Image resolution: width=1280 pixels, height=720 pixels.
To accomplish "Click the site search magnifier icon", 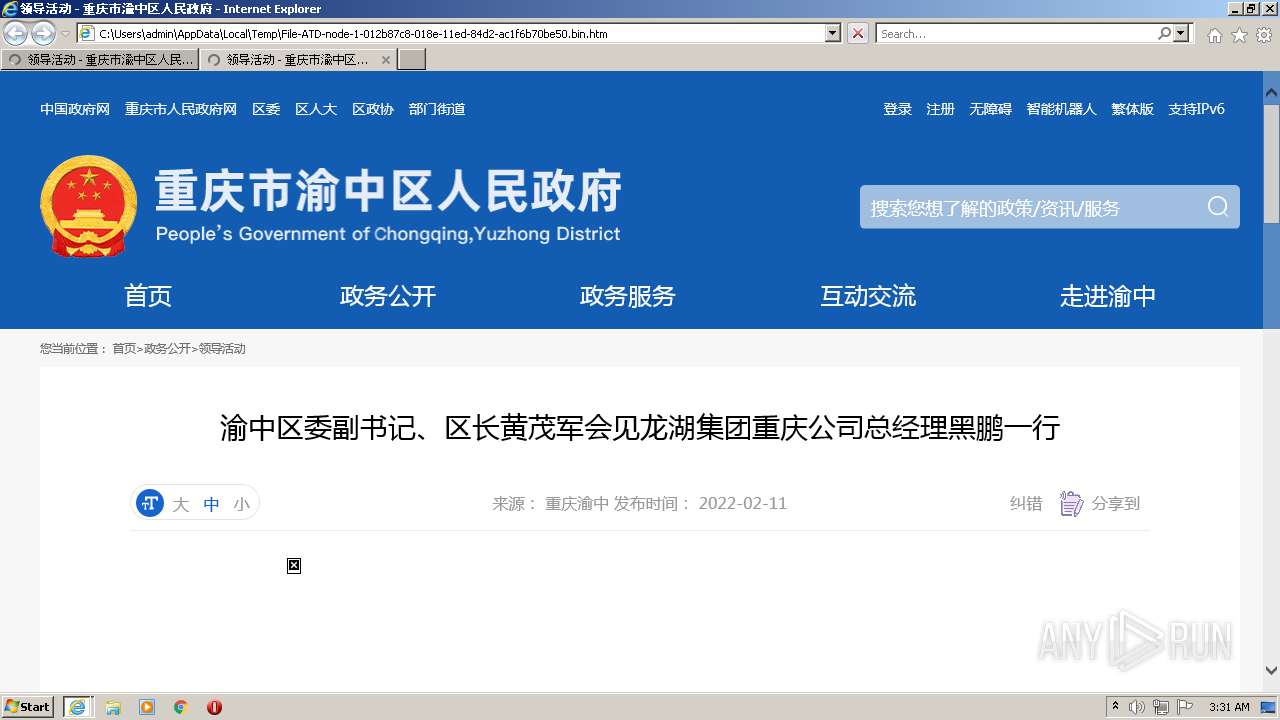I will [1217, 207].
